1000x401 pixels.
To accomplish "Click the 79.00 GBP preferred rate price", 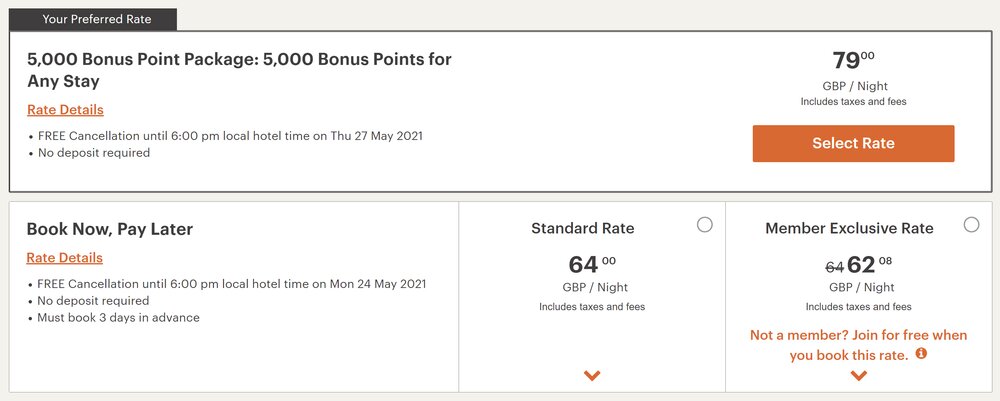I will (x=853, y=61).
